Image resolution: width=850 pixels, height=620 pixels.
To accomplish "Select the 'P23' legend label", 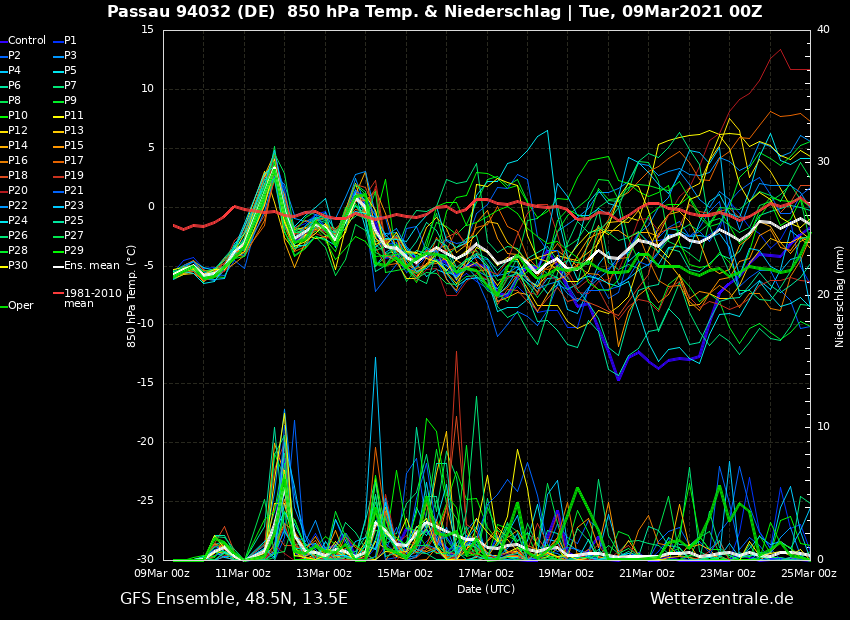I will pos(74,205).
